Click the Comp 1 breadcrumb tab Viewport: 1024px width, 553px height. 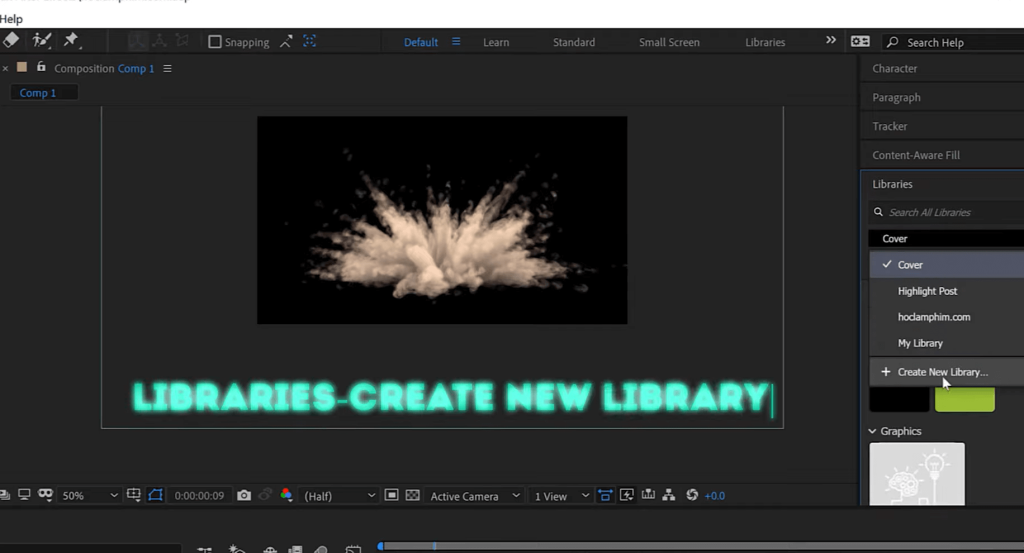(44, 93)
